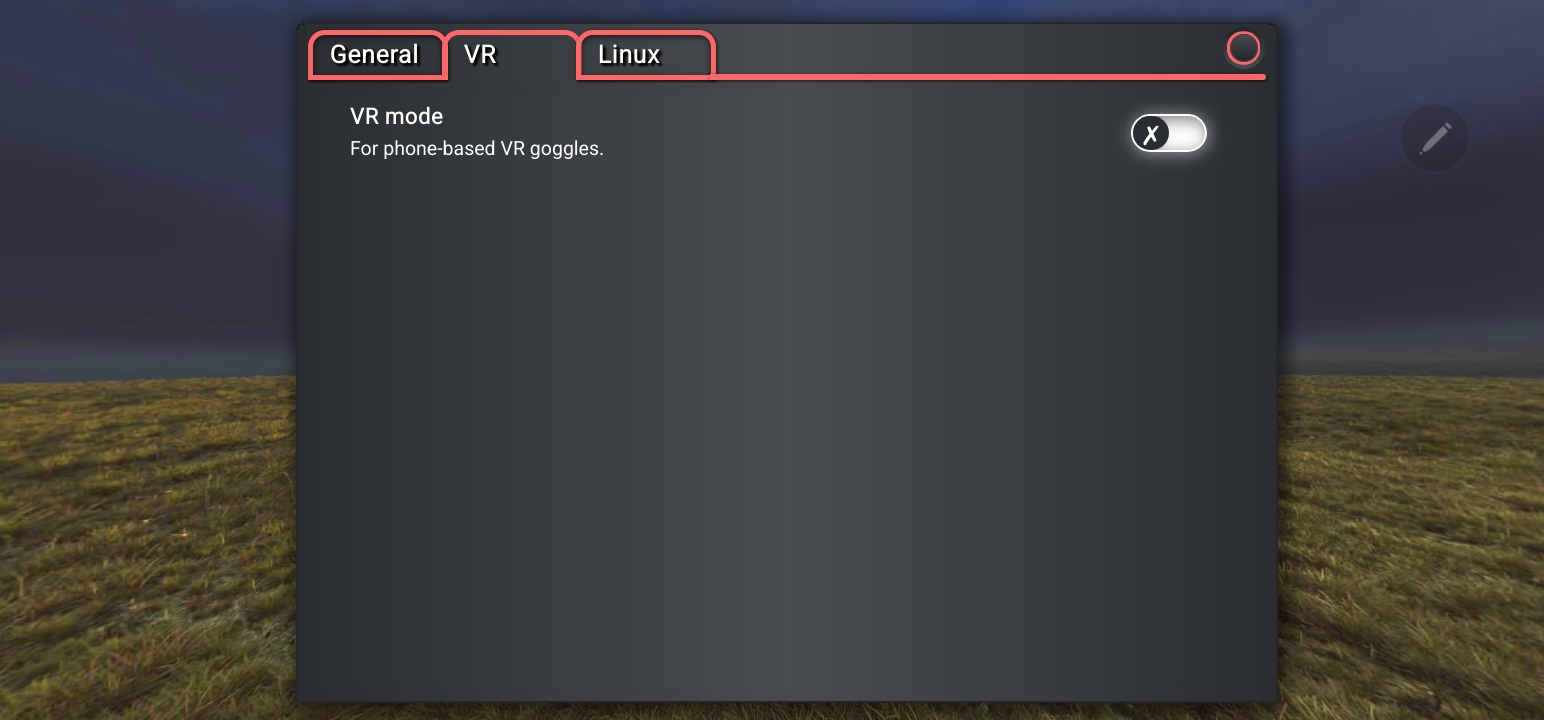Click the grassy ground left of the panel
The image size is (1544, 720).
148,550
